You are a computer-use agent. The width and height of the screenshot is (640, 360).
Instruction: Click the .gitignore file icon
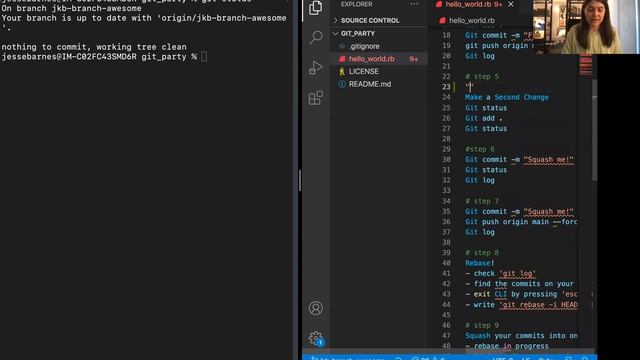342,46
